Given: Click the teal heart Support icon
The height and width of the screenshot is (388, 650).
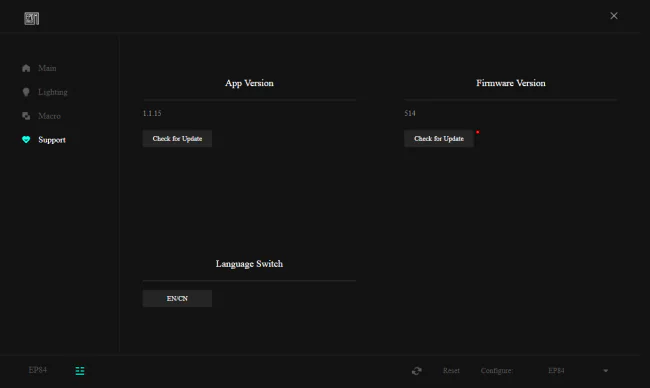Looking at the screenshot, I should click(26, 140).
